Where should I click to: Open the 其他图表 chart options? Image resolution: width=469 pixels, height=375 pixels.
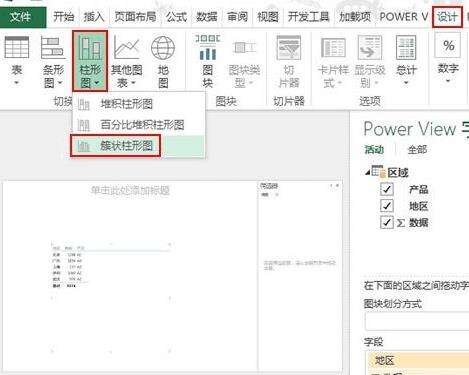point(127,61)
